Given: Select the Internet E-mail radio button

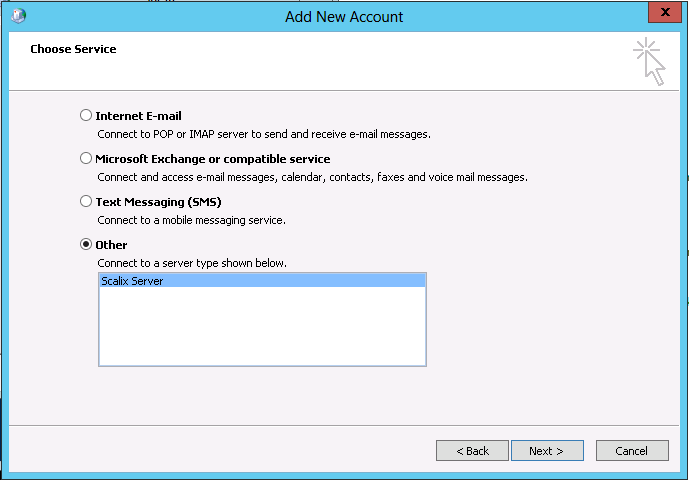Looking at the screenshot, I should coord(86,116).
